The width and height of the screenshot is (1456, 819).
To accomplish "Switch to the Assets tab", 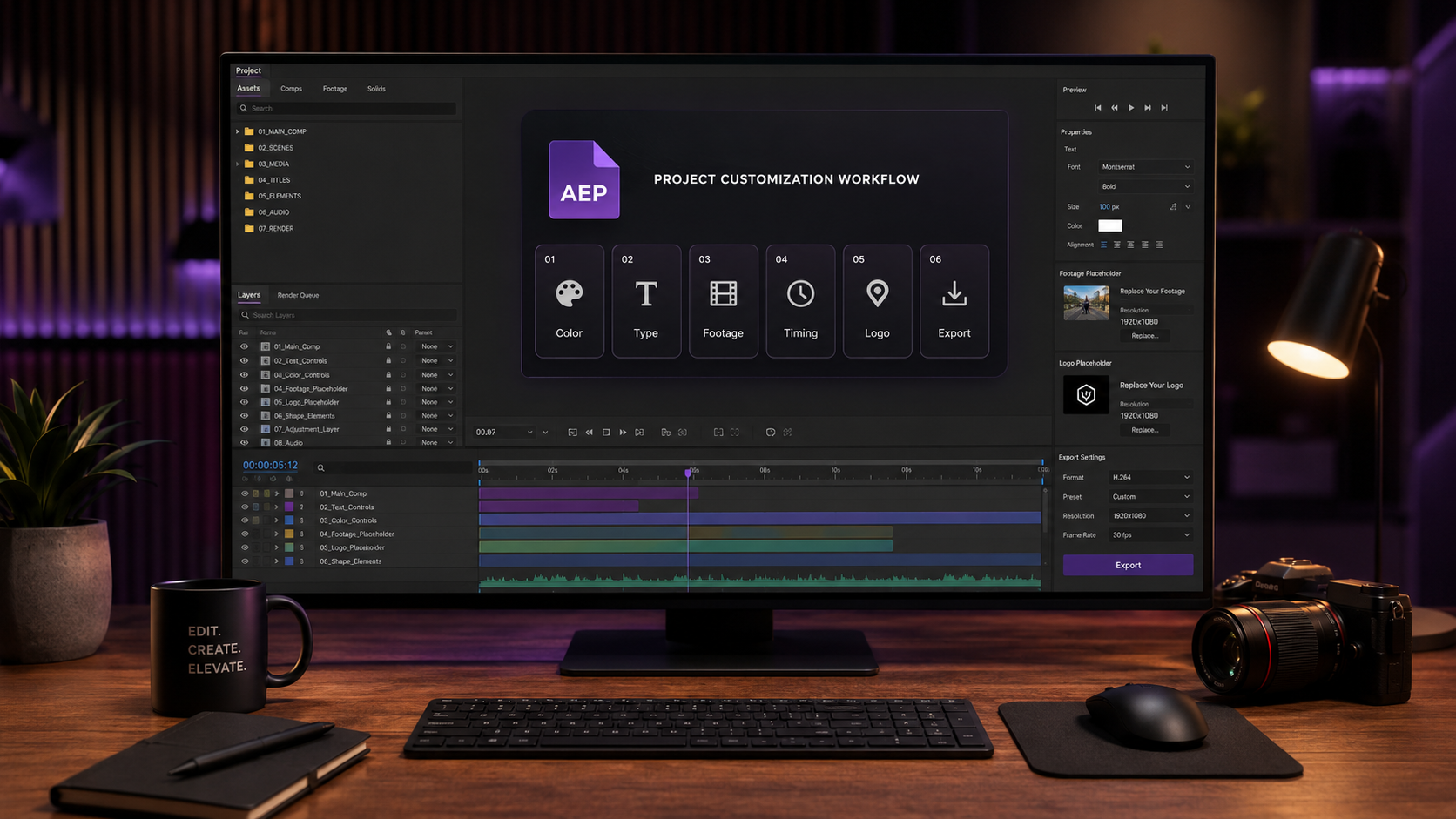I will pos(248,89).
